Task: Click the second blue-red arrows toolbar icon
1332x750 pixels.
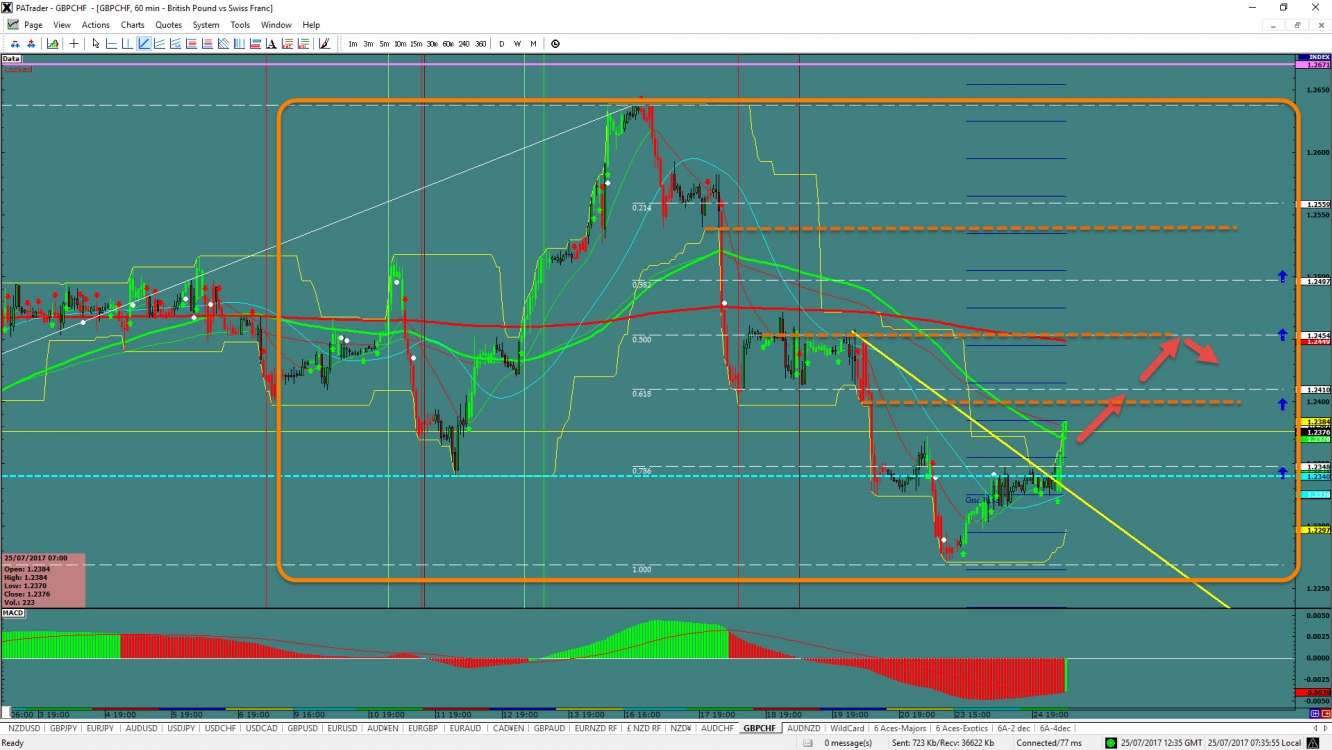Action: pyautogui.click(x=31, y=43)
